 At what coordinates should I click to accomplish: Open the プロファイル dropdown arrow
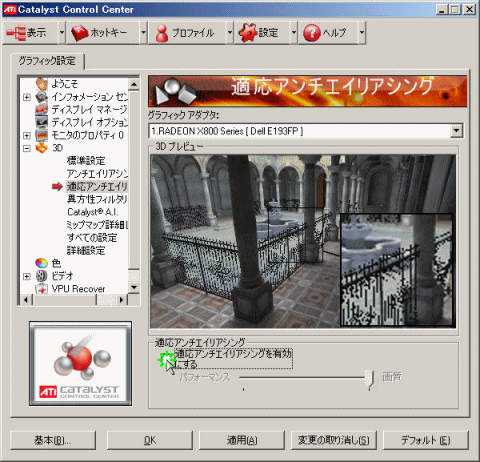tap(230, 33)
